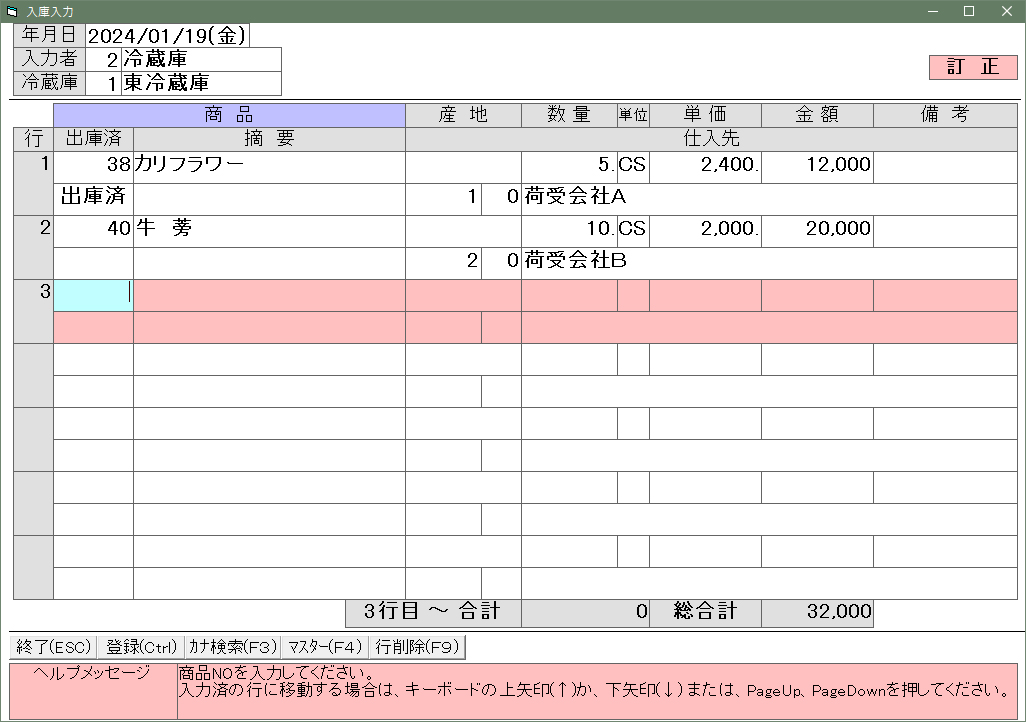Click row 3 product number input cell
This screenshot has height=722, width=1026.
tap(93, 295)
